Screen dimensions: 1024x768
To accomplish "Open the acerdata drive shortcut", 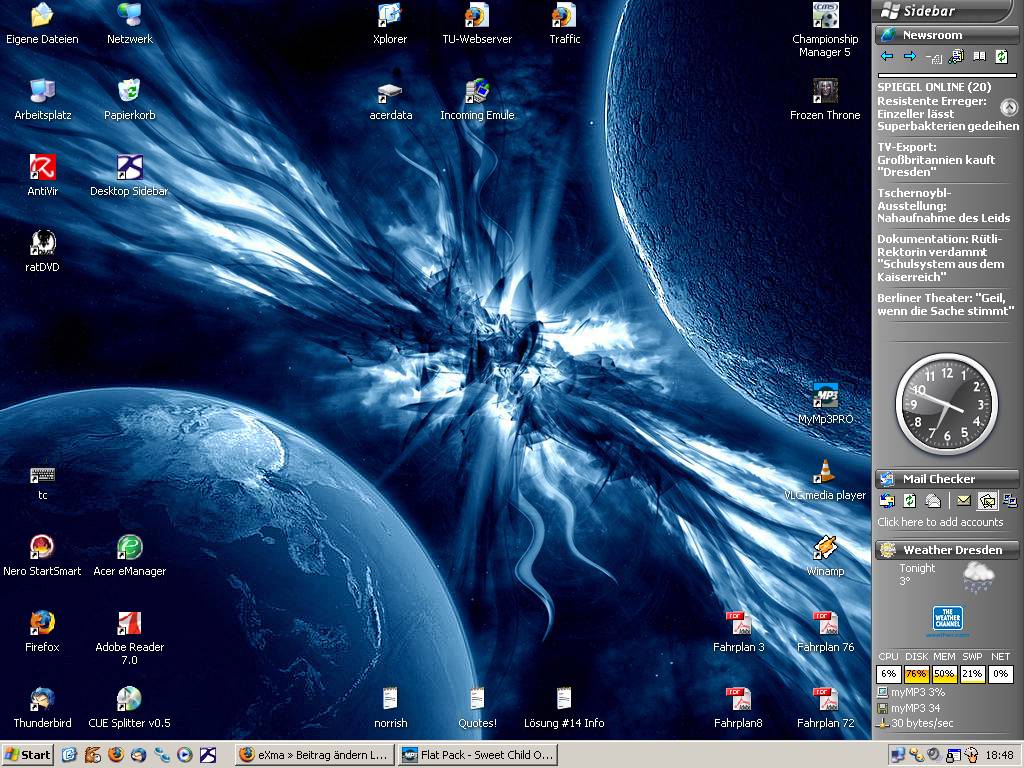I will click(391, 100).
